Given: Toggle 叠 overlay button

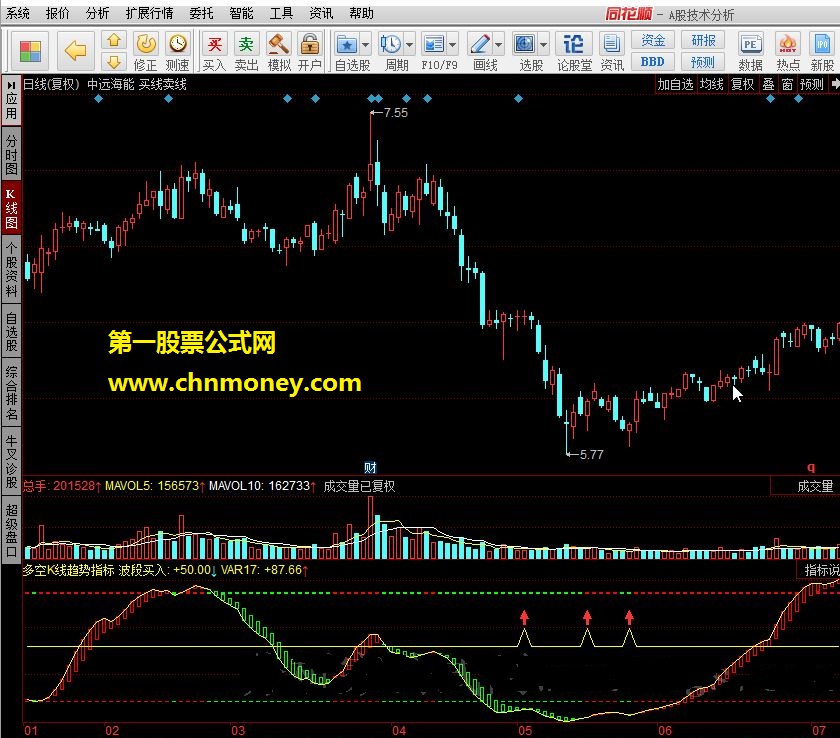Looking at the screenshot, I should click(768, 84).
